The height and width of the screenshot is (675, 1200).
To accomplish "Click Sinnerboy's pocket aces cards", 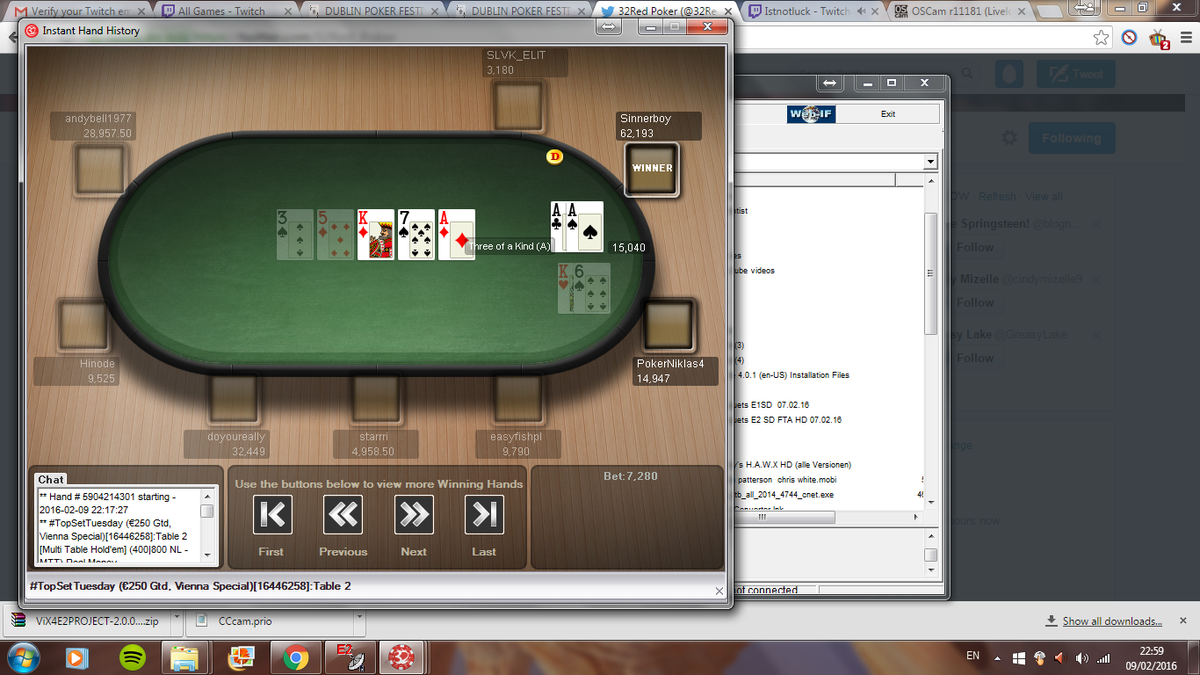I will [577, 226].
